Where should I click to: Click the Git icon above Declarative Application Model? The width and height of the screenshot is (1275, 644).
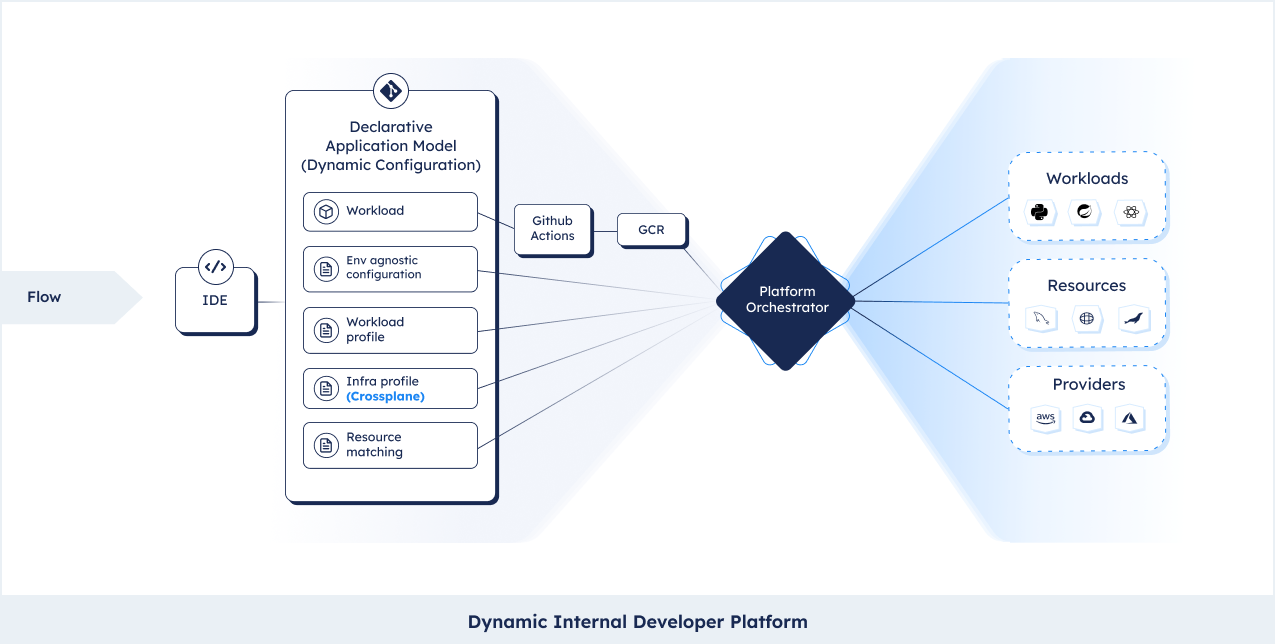[x=390, y=91]
